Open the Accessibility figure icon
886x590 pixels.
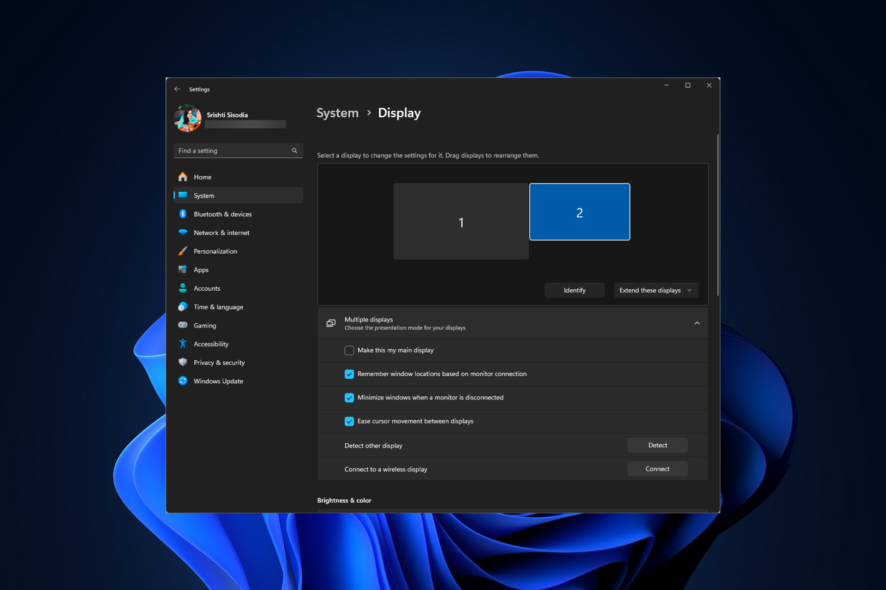(x=183, y=344)
